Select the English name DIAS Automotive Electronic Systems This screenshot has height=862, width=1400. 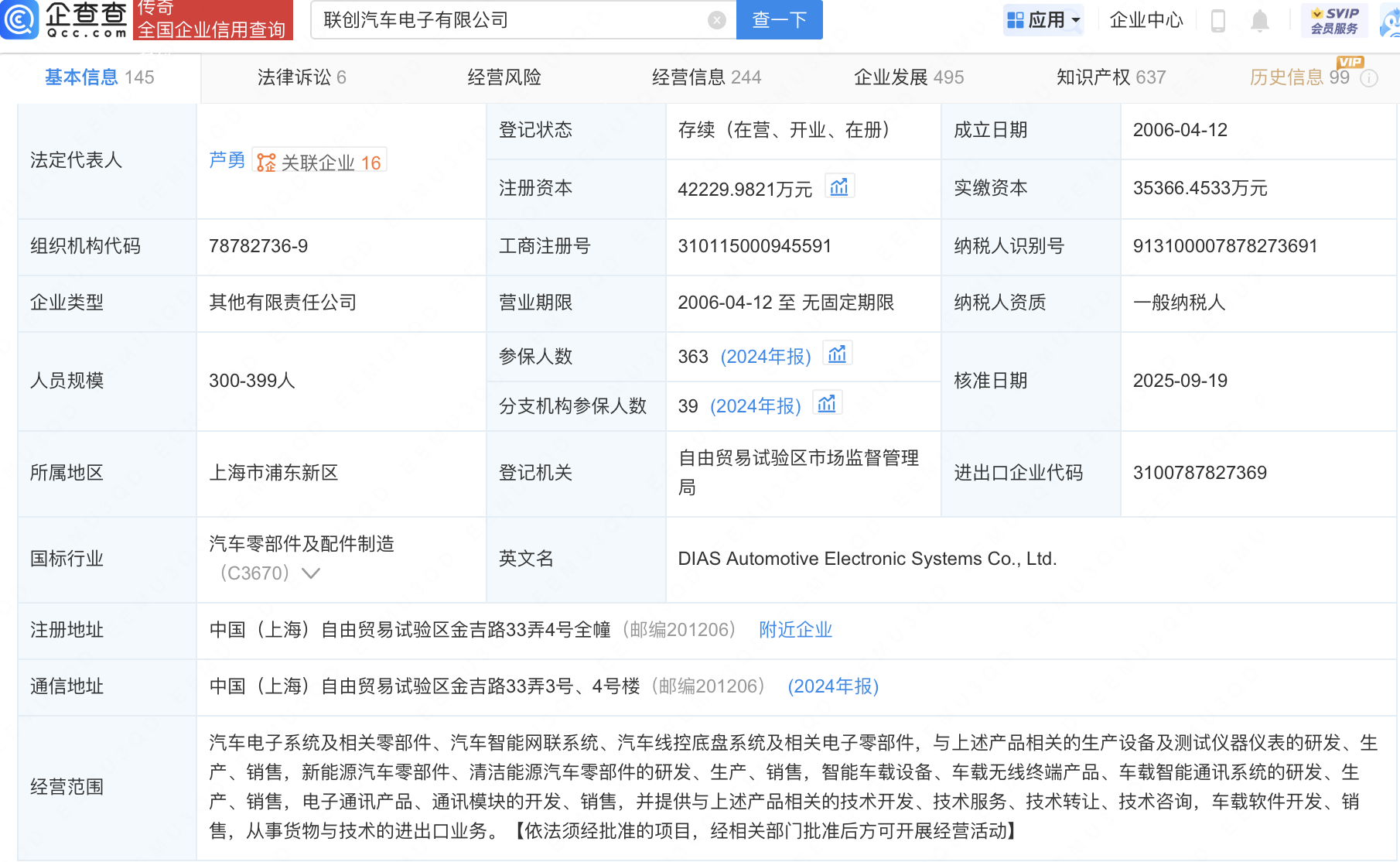(867, 559)
